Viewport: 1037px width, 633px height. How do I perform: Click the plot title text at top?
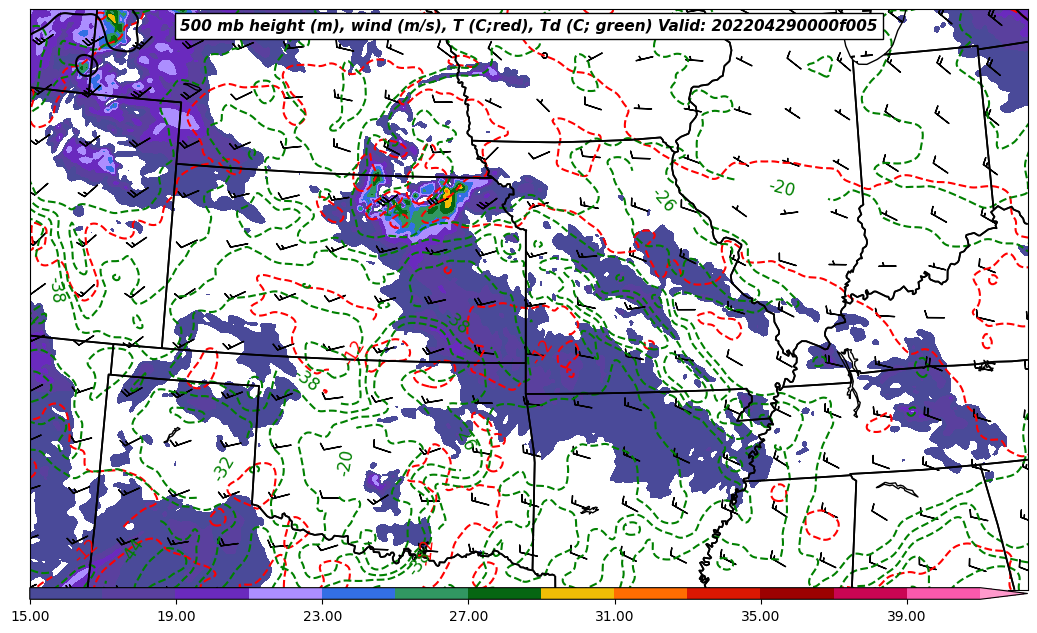point(528,26)
